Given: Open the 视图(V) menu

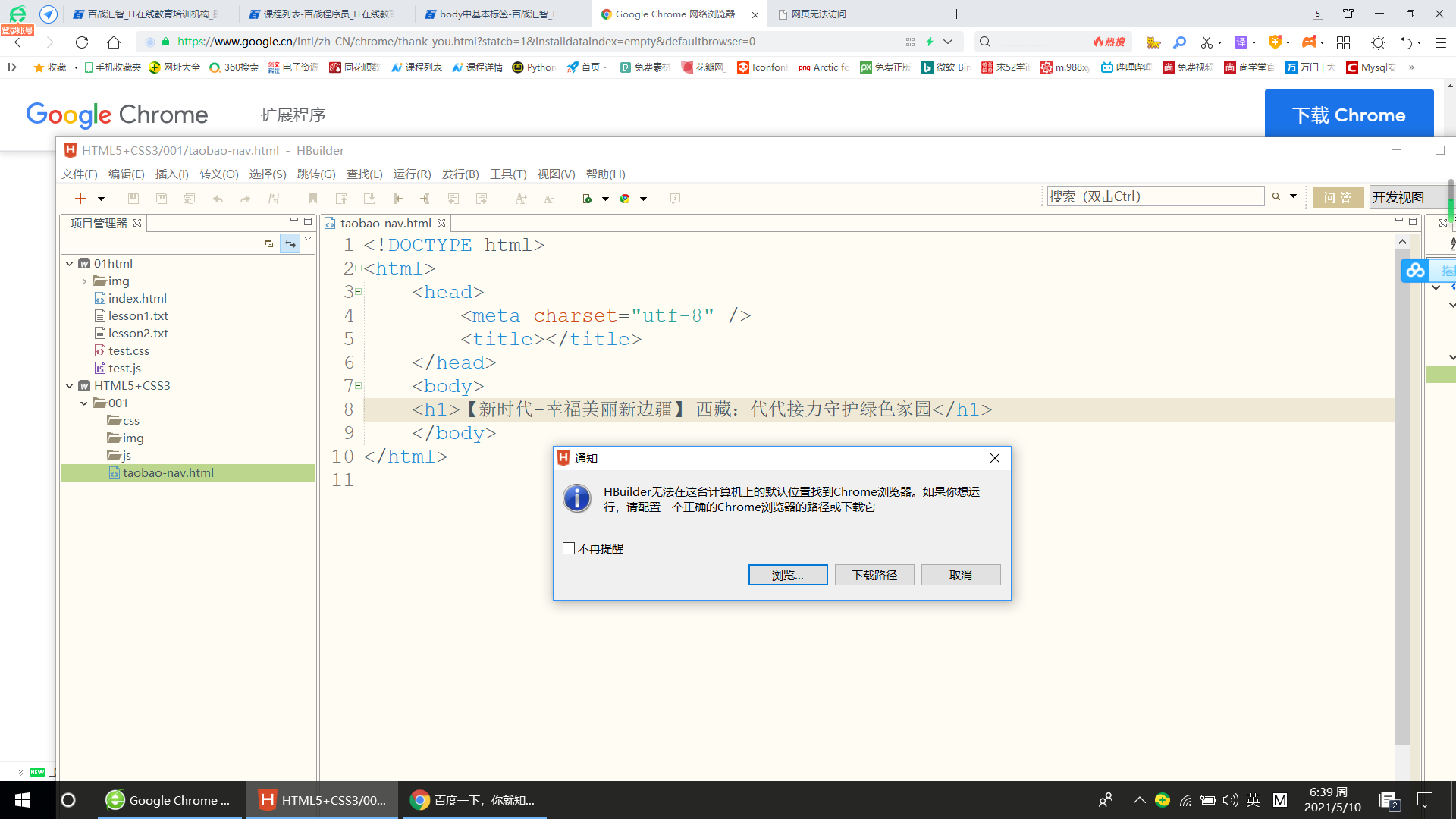Looking at the screenshot, I should (556, 174).
